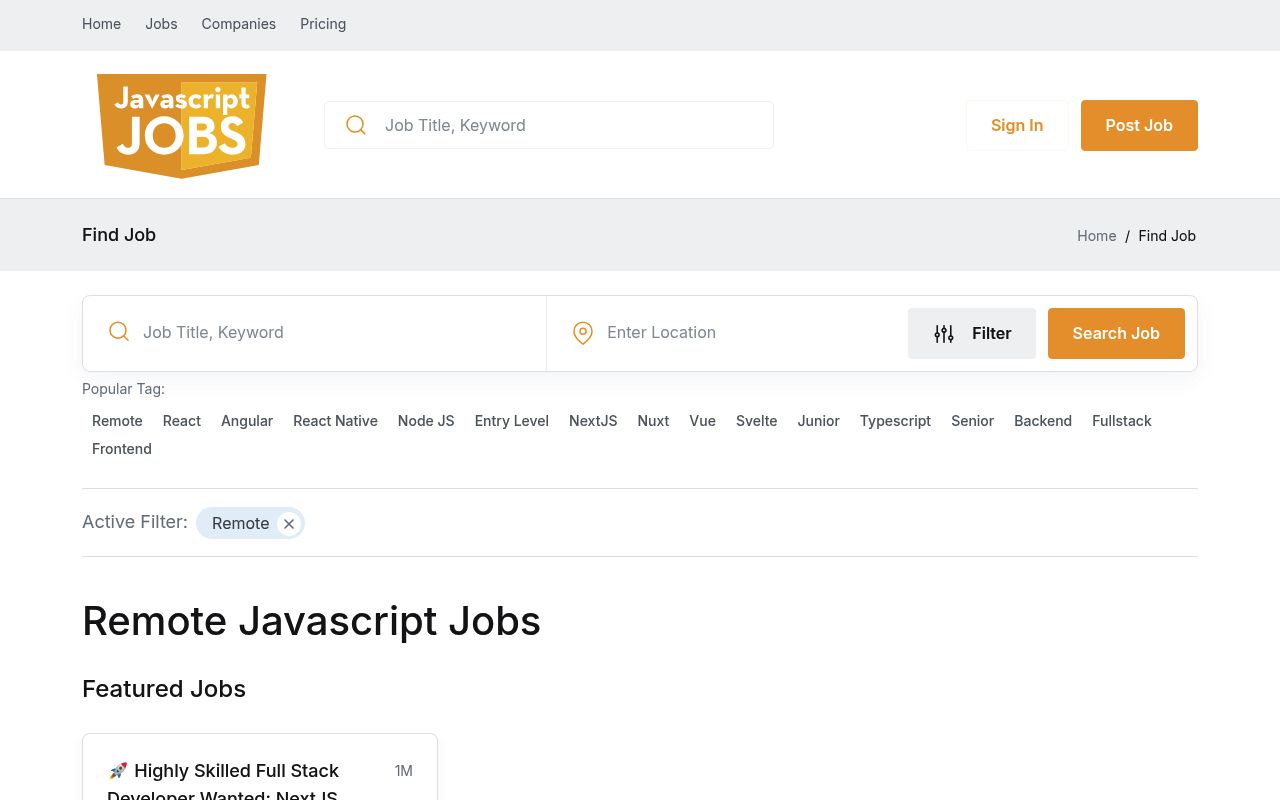Open the Javascript Jobs logo

182,125
